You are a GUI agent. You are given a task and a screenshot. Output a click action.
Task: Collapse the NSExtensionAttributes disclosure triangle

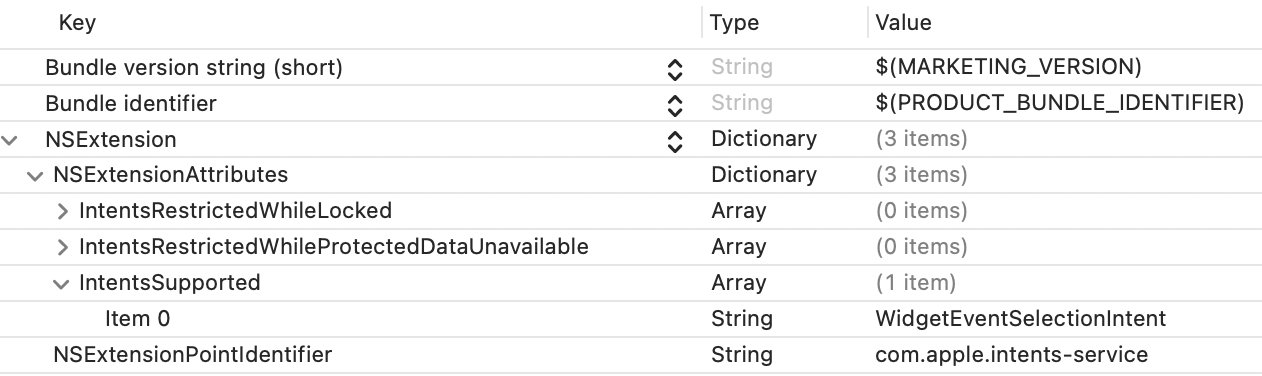(36, 176)
